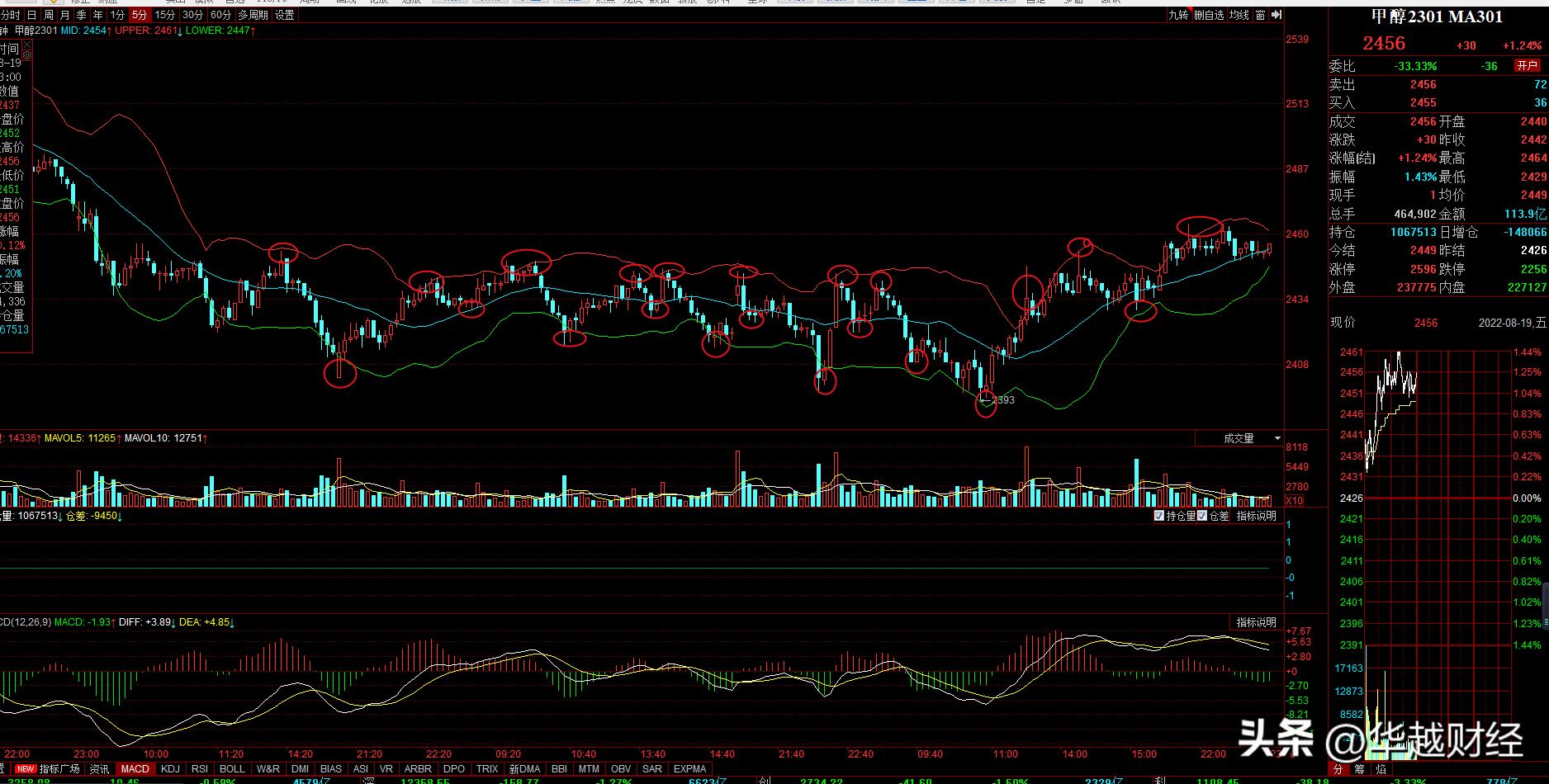Click the small gear icon under info panel close
Image resolution: width=1549 pixels, height=784 pixels.
pyautogui.click(x=26, y=55)
